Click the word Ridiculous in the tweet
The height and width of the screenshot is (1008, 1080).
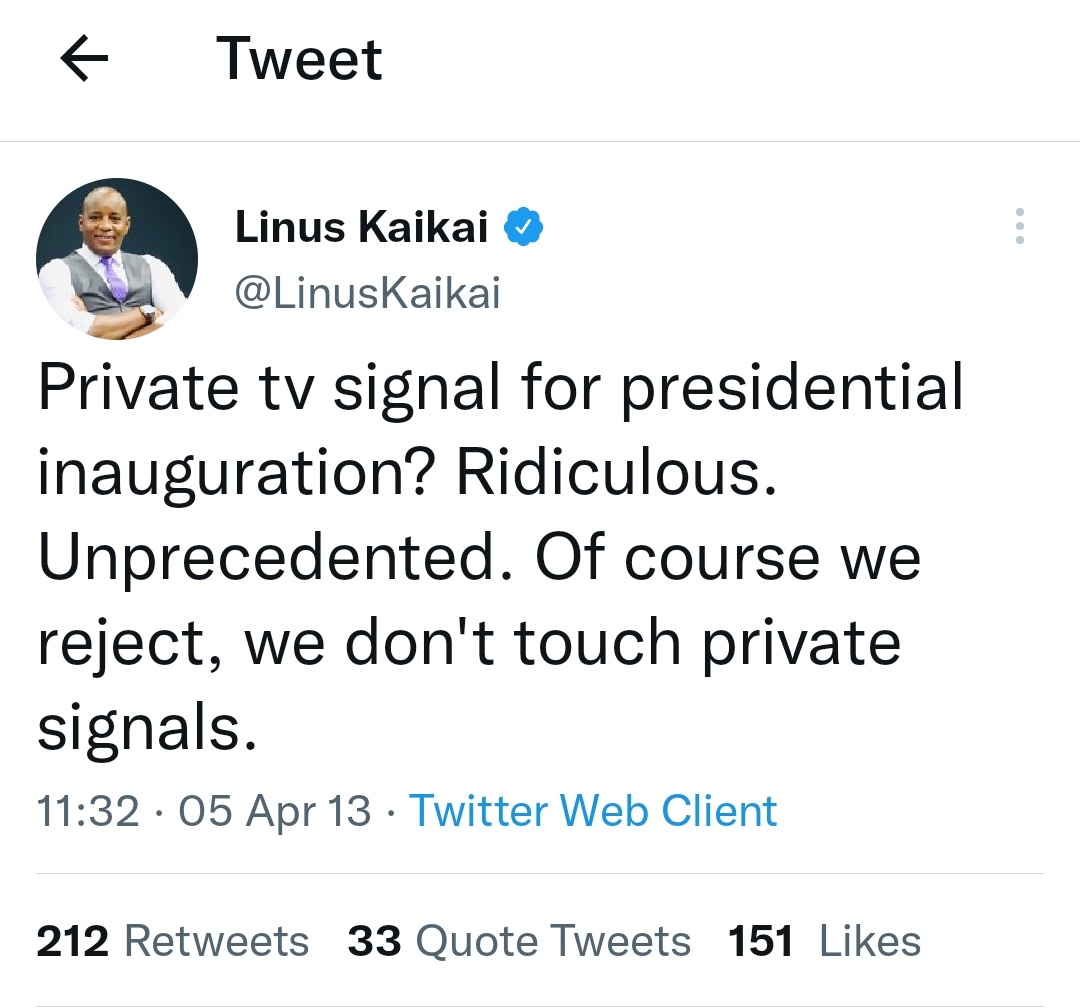coord(615,474)
